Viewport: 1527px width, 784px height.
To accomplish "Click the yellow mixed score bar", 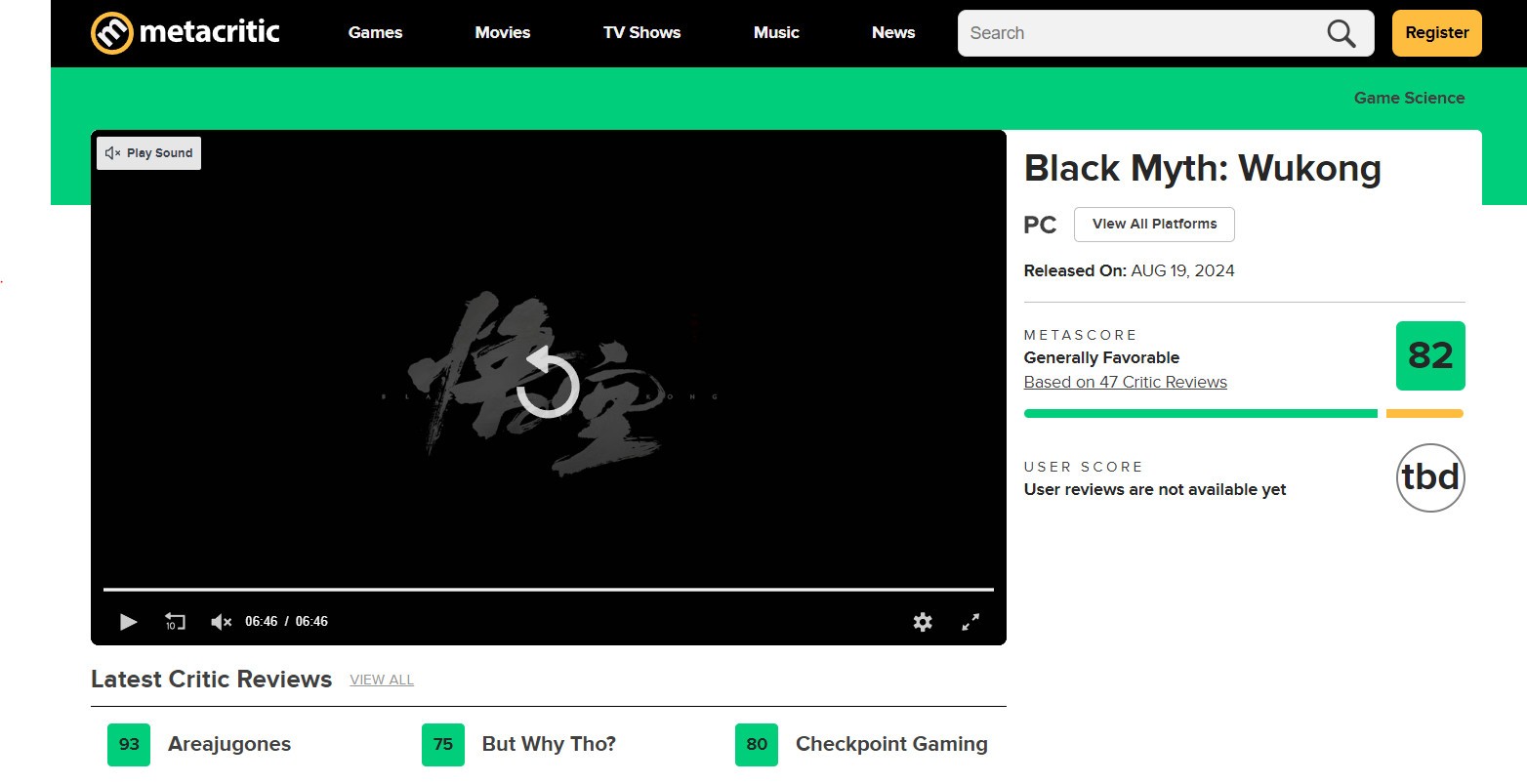I will pyautogui.click(x=1424, y=414).
